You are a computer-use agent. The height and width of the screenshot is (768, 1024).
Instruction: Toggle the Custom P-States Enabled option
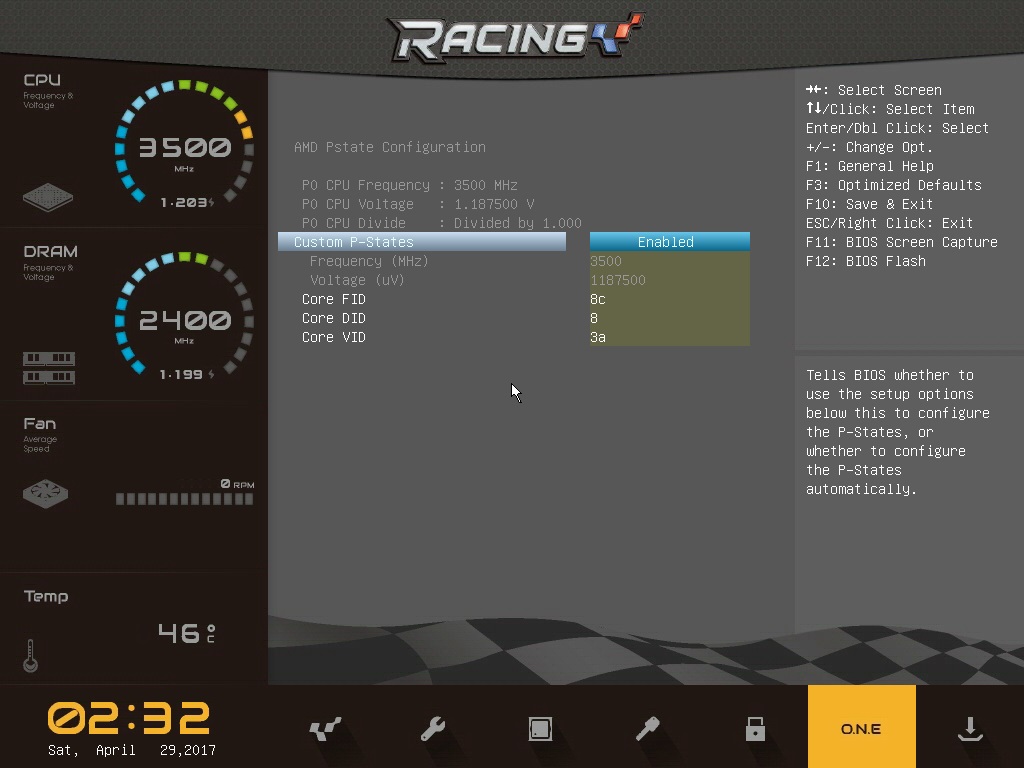tap(669, 242)
